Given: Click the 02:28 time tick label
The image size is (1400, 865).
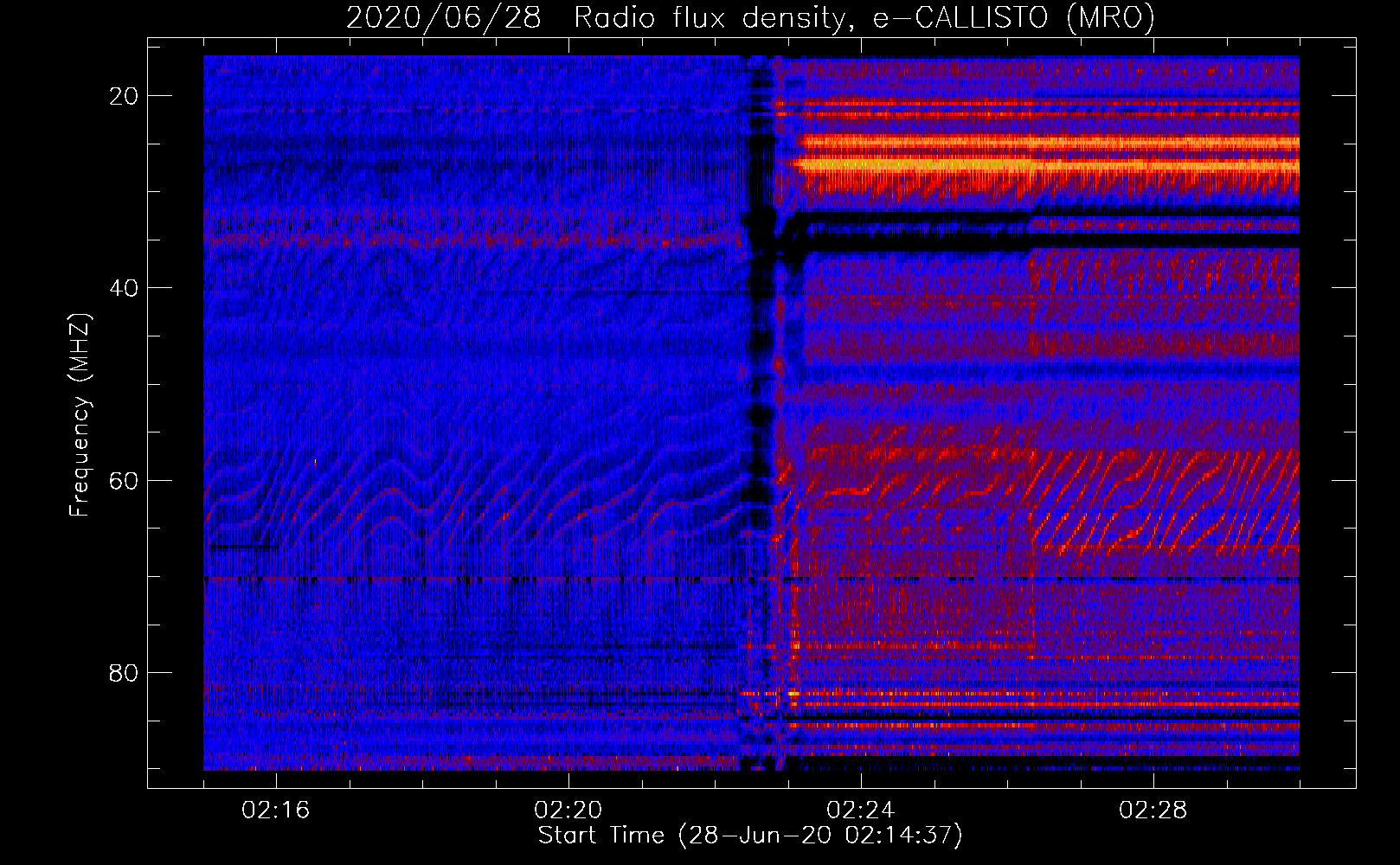Looking at the screenshot, I should point(1153,811).
